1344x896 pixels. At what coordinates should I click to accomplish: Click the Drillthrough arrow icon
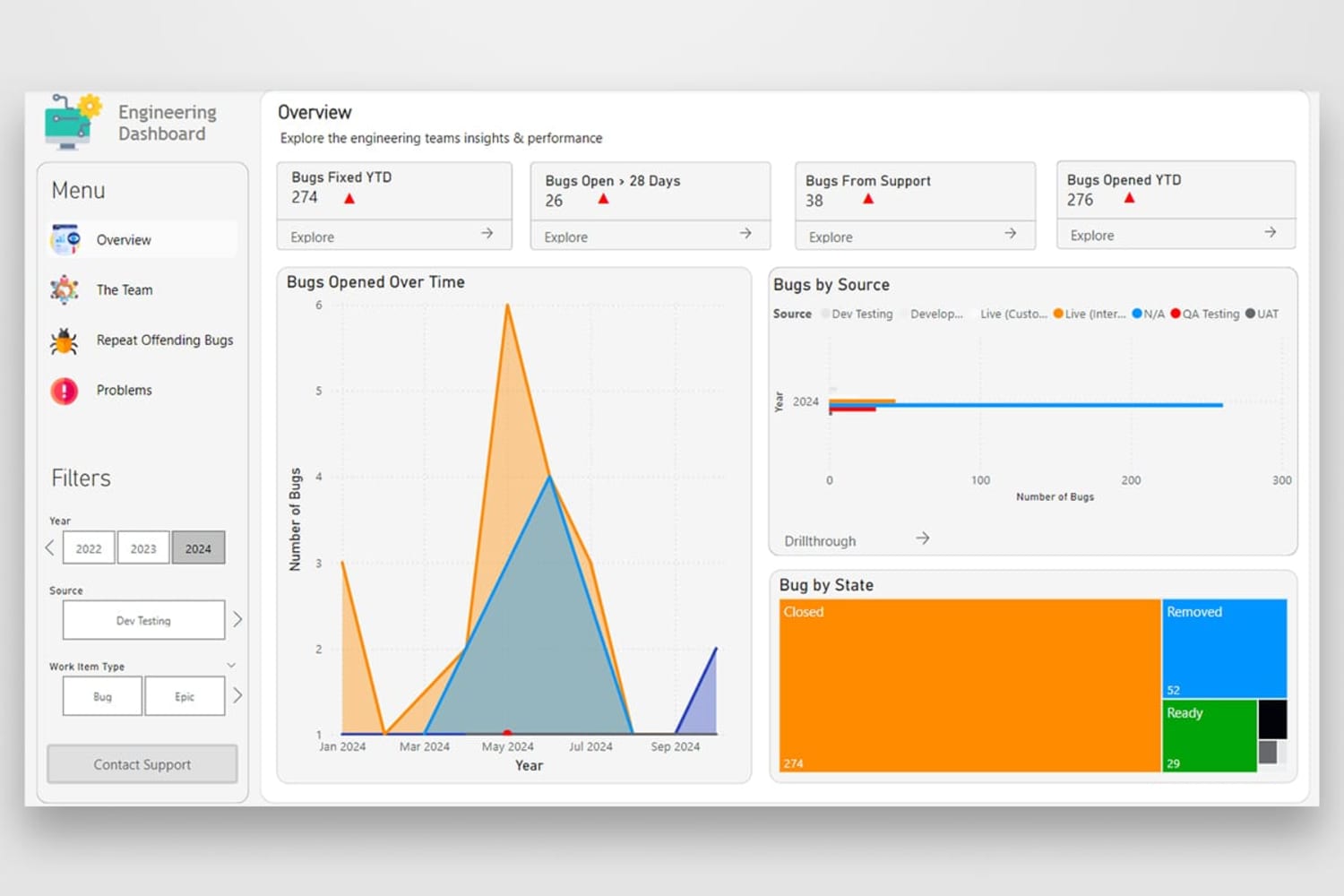point(923,538)
